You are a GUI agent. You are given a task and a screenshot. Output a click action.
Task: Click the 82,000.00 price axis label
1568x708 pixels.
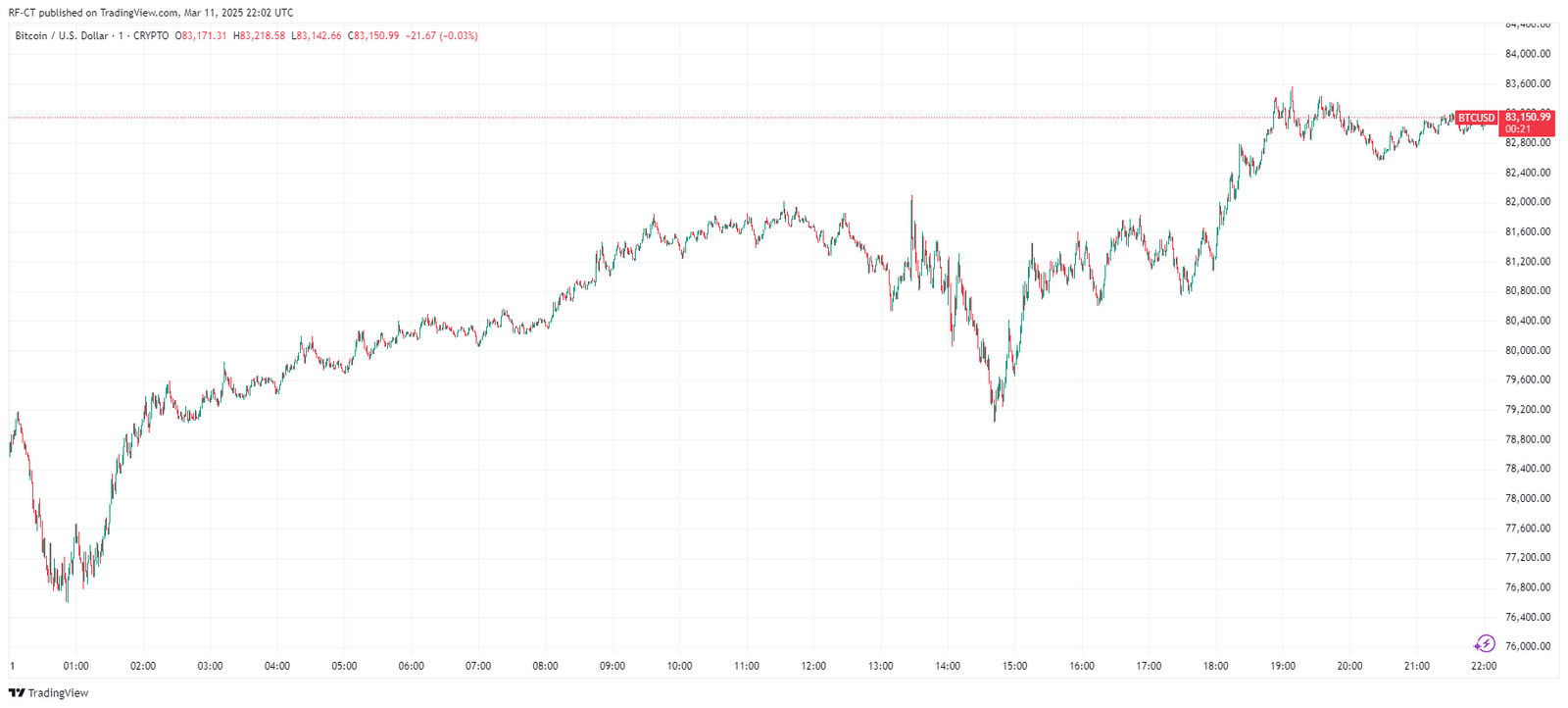point(1528,202)
